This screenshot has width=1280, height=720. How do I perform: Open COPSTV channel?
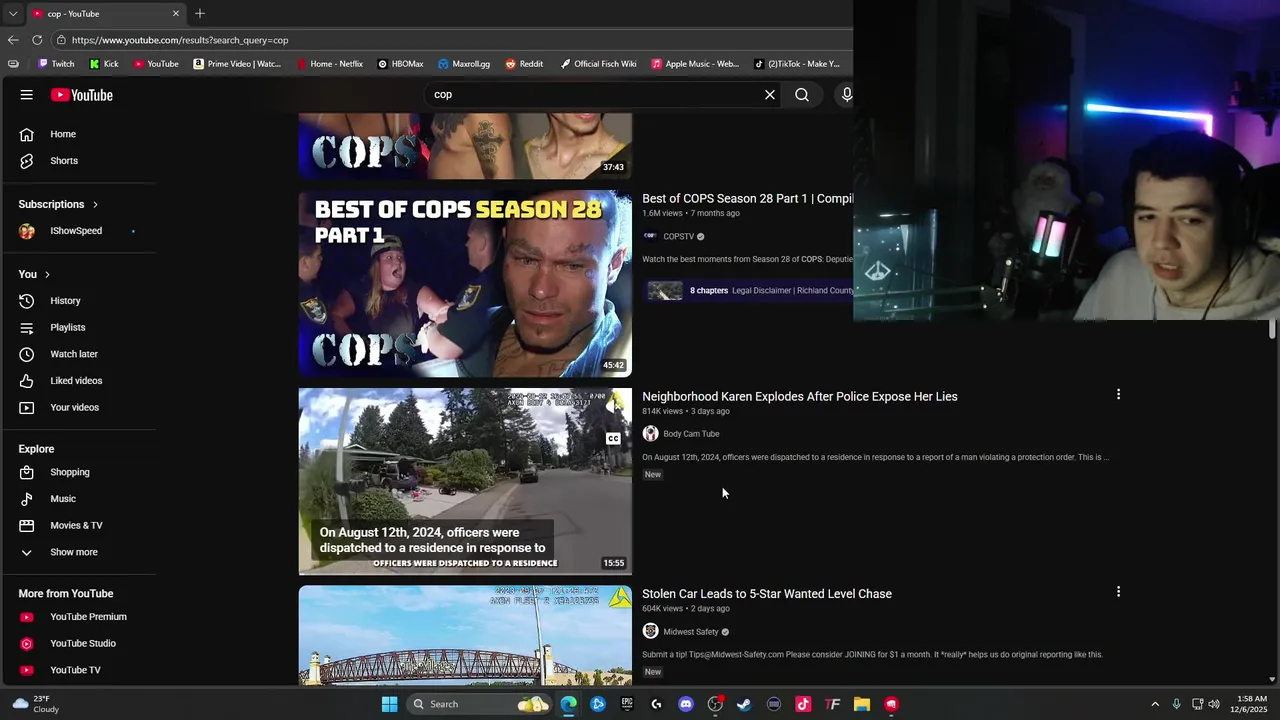tap(678, 237)
